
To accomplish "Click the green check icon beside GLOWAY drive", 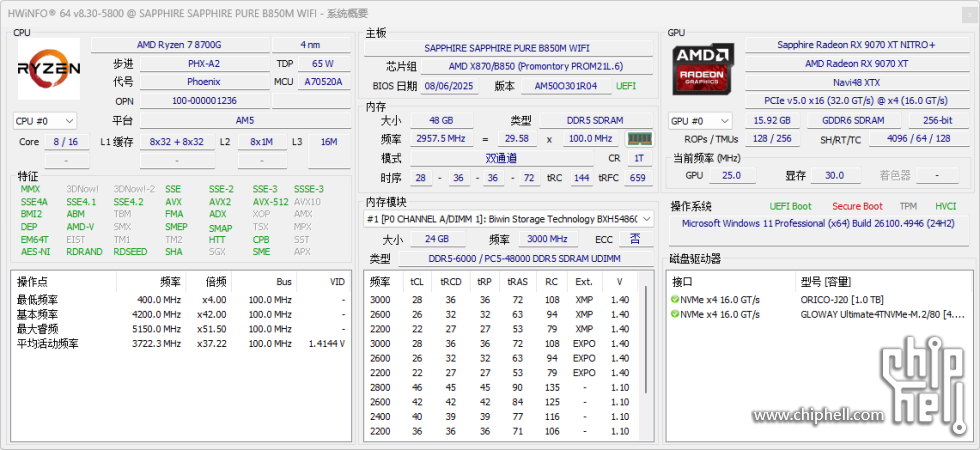I will (x=675, y=314).
